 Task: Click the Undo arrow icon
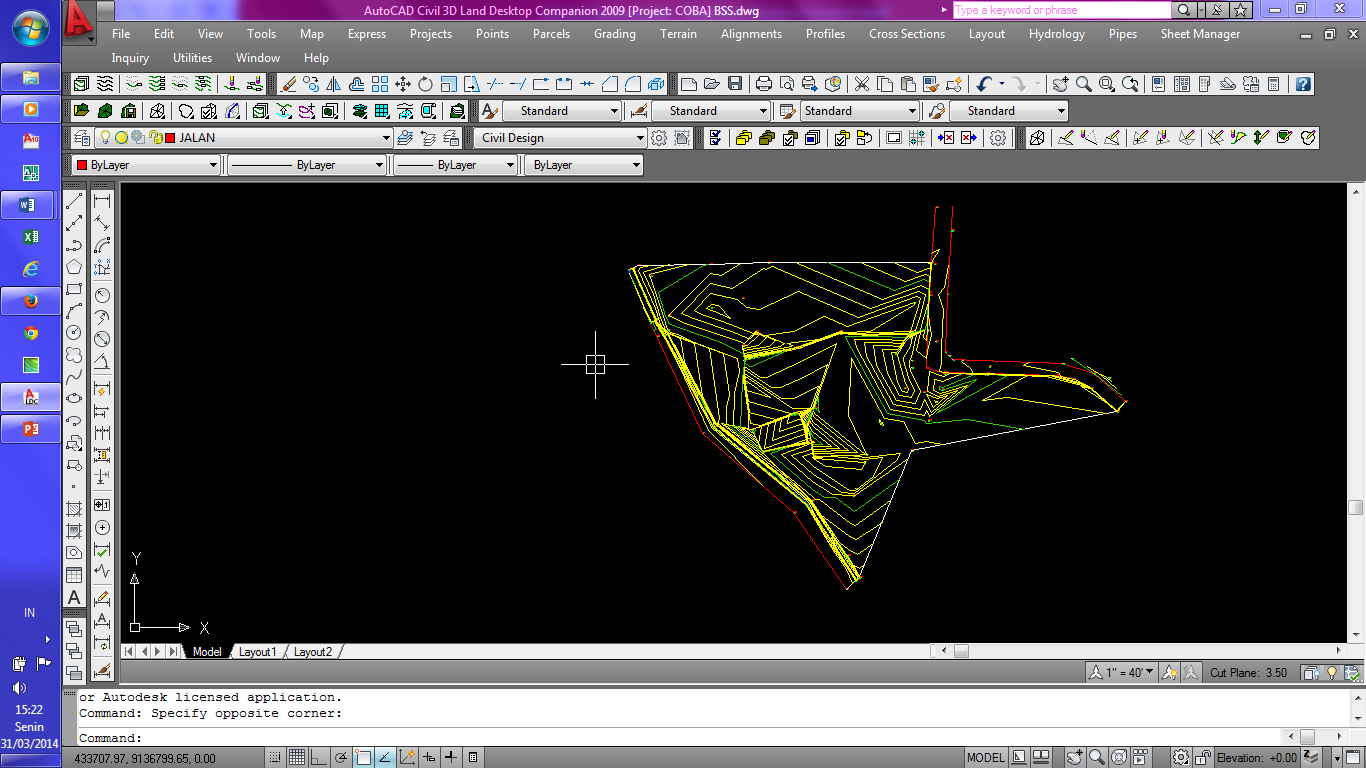pyautogui.click(x=984, y=84)
